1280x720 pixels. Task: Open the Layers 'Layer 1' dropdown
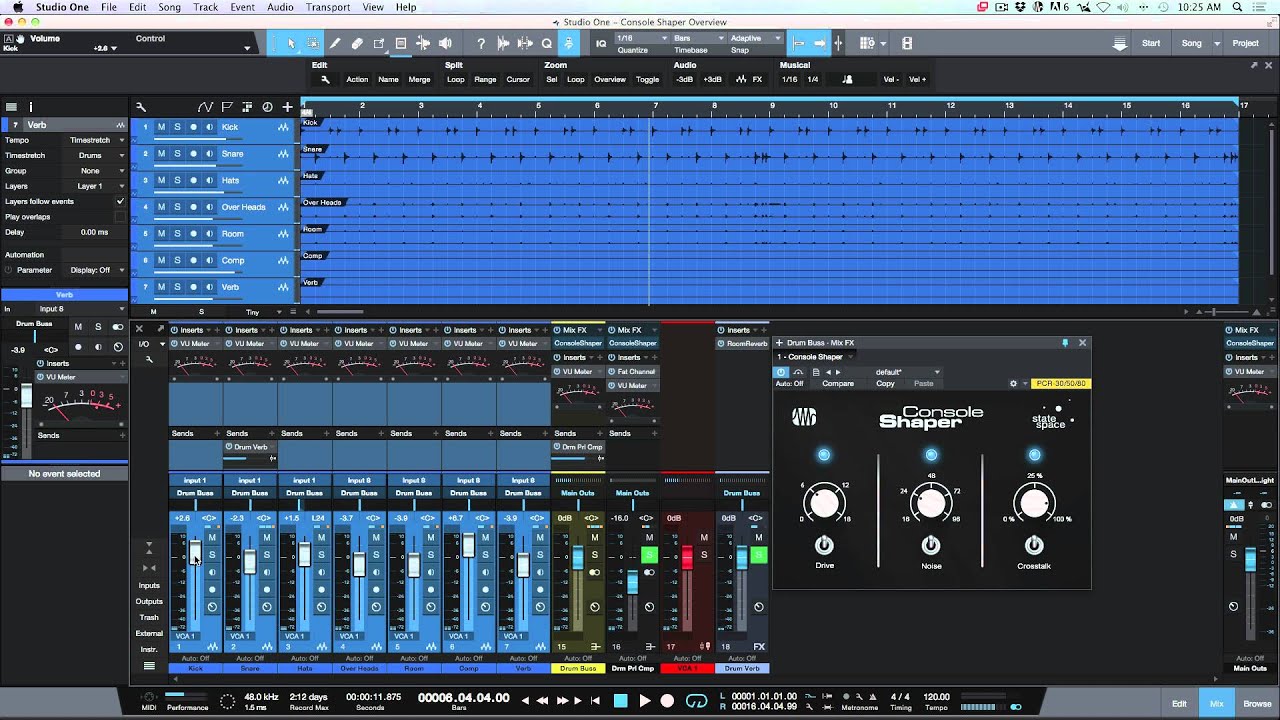click(x=97, y=186)
